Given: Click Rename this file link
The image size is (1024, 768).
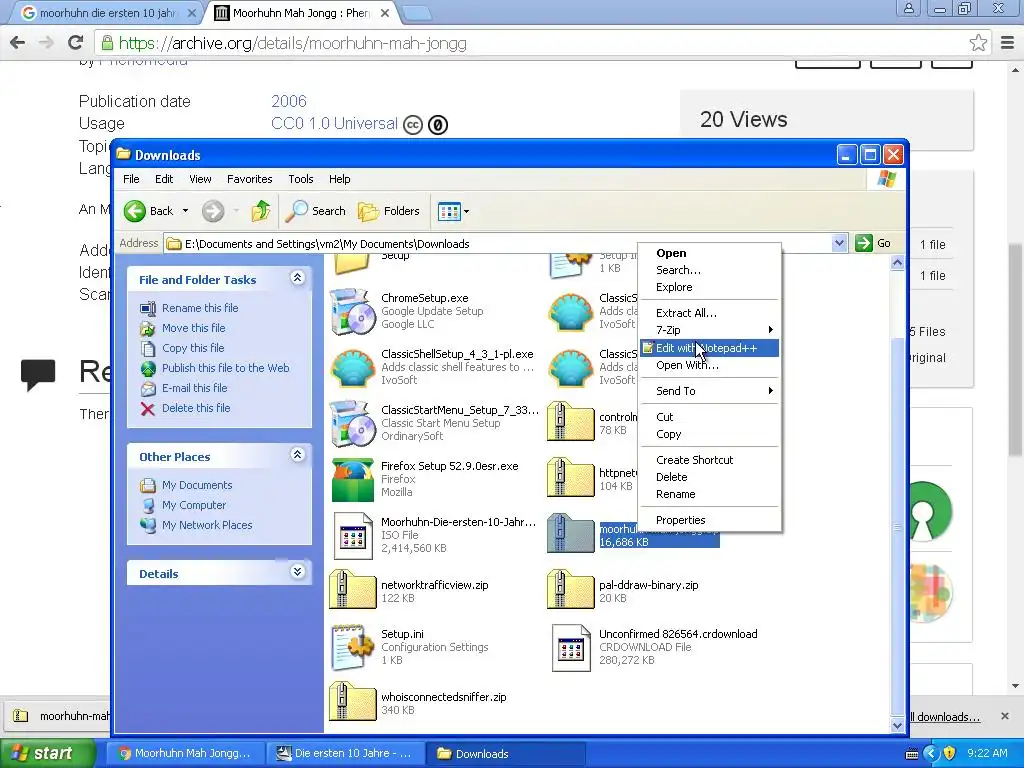Looking at the screenshot, I should pos(200,308).
